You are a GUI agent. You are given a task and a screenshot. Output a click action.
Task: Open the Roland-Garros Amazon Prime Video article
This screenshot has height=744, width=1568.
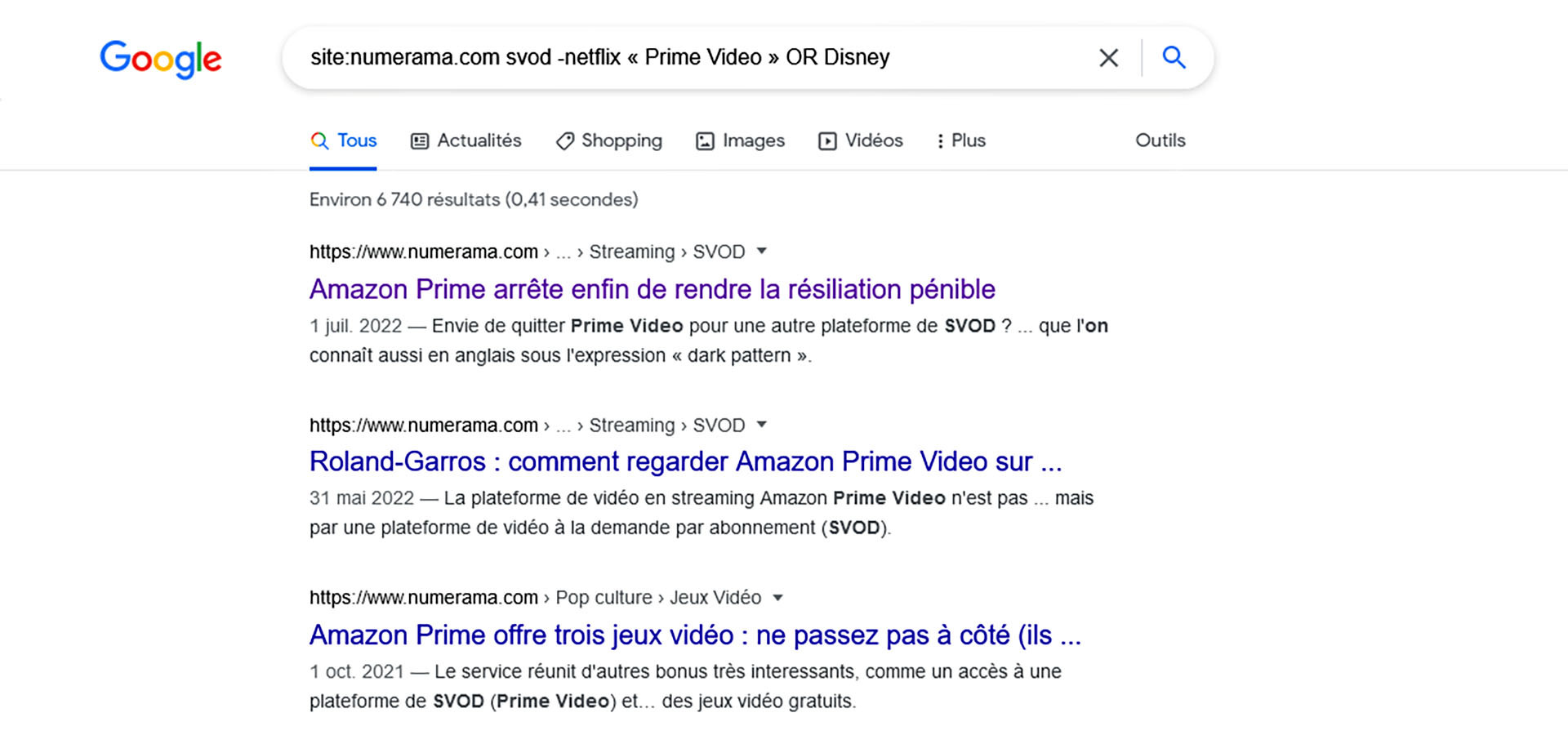[685, 461]
